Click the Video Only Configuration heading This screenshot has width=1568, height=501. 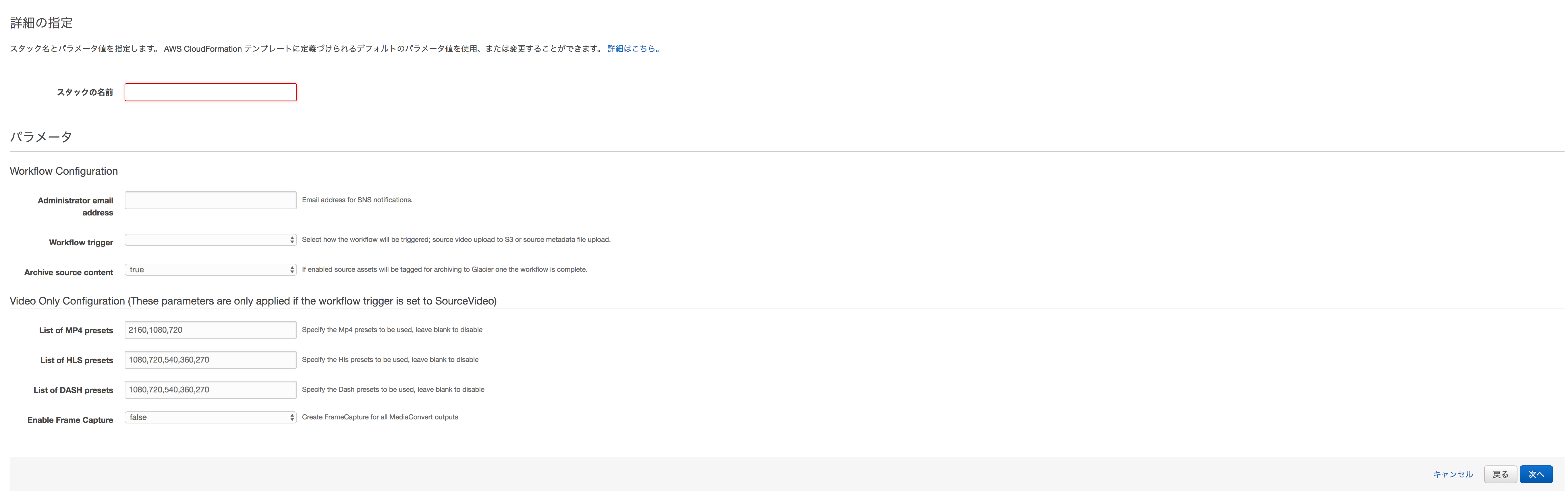pyautogui.click(x=253, y=301)
